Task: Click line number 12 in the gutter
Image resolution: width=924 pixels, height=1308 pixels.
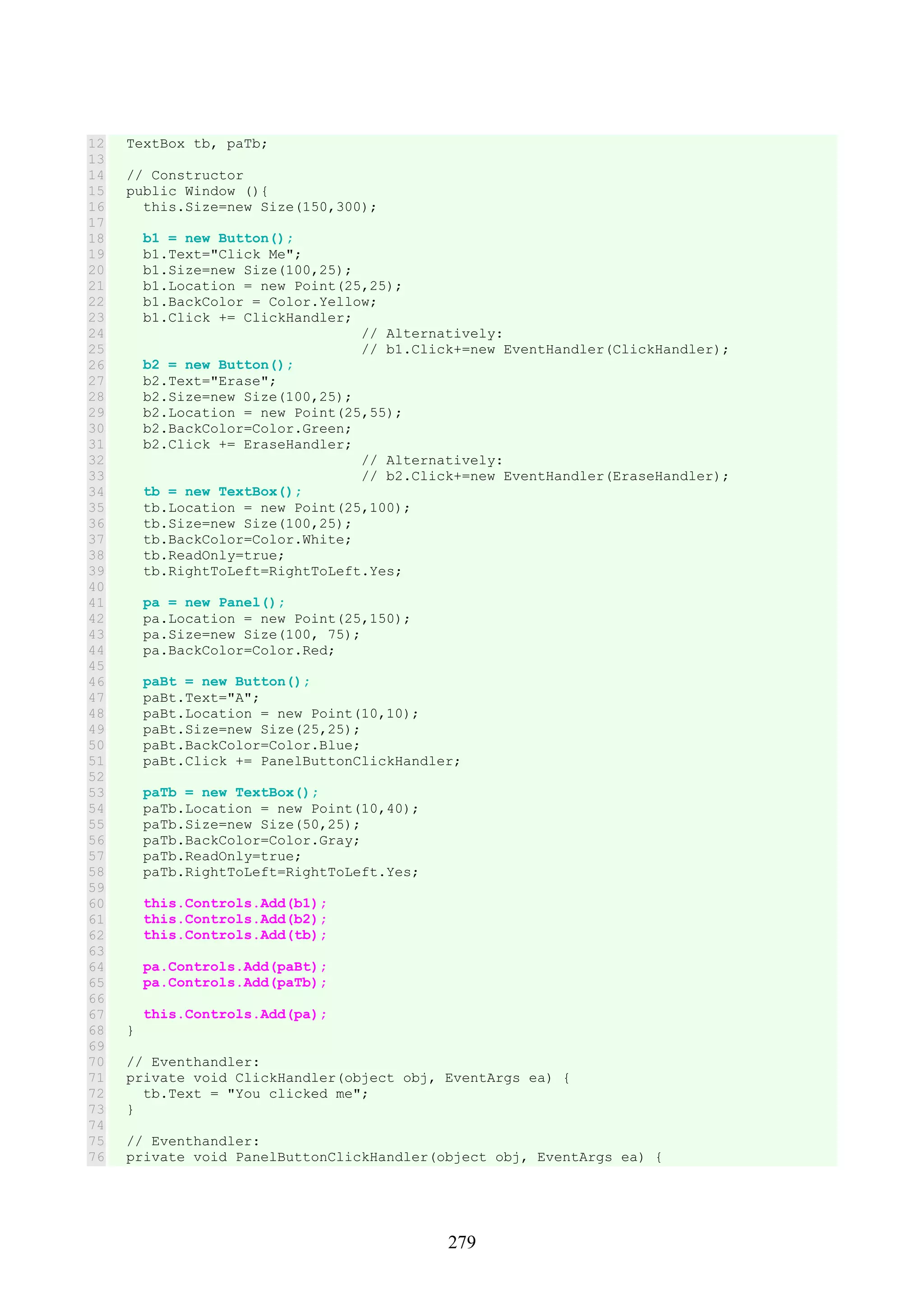Action: tap(96, 144)
